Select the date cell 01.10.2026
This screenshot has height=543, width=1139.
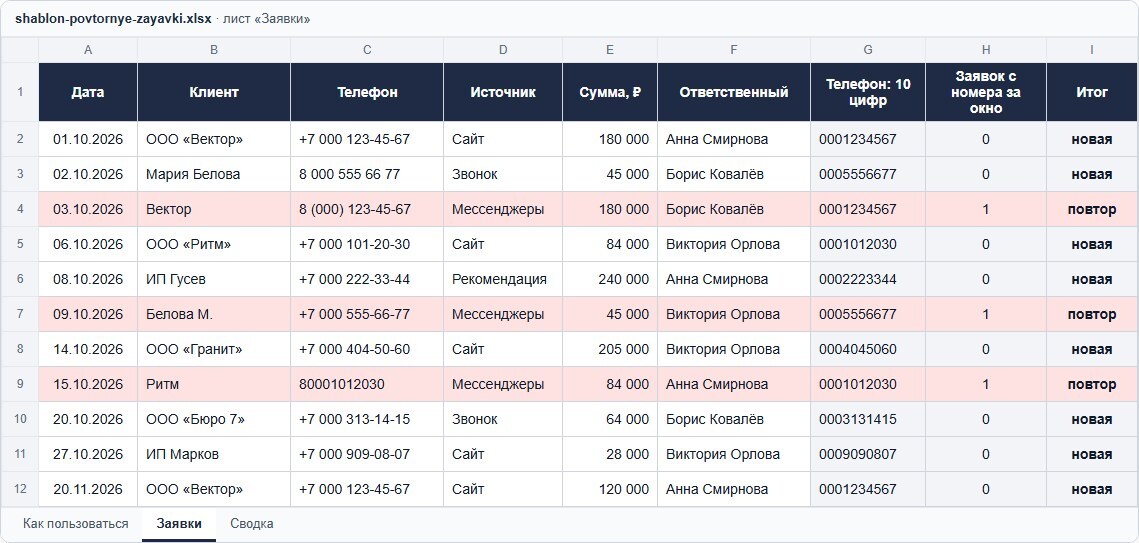(x=88, y=139)
